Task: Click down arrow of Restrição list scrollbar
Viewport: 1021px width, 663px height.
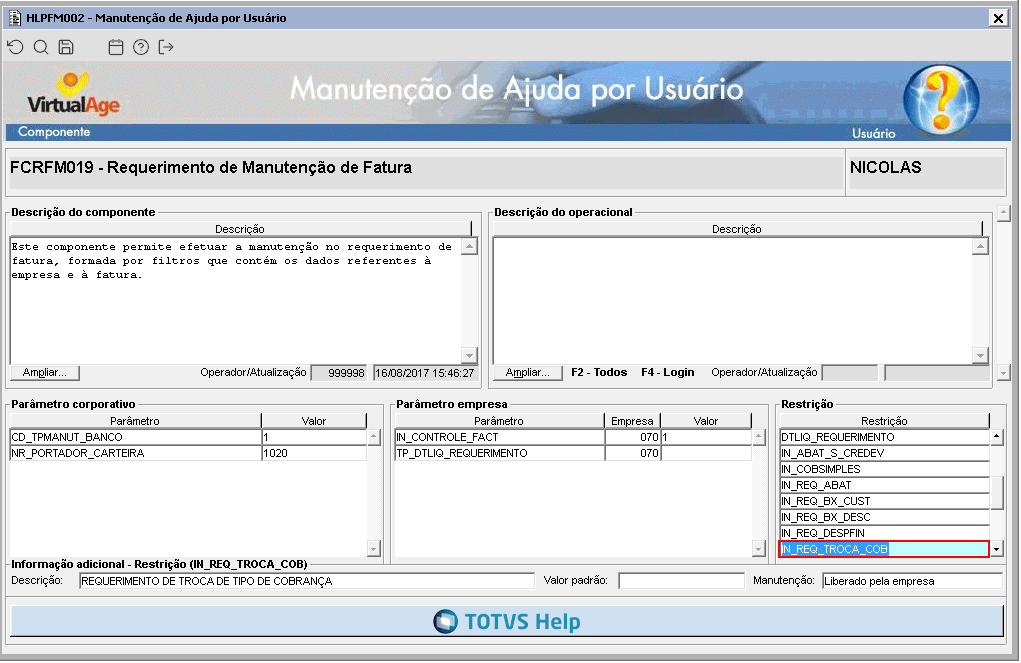Action: coord(997,549)
